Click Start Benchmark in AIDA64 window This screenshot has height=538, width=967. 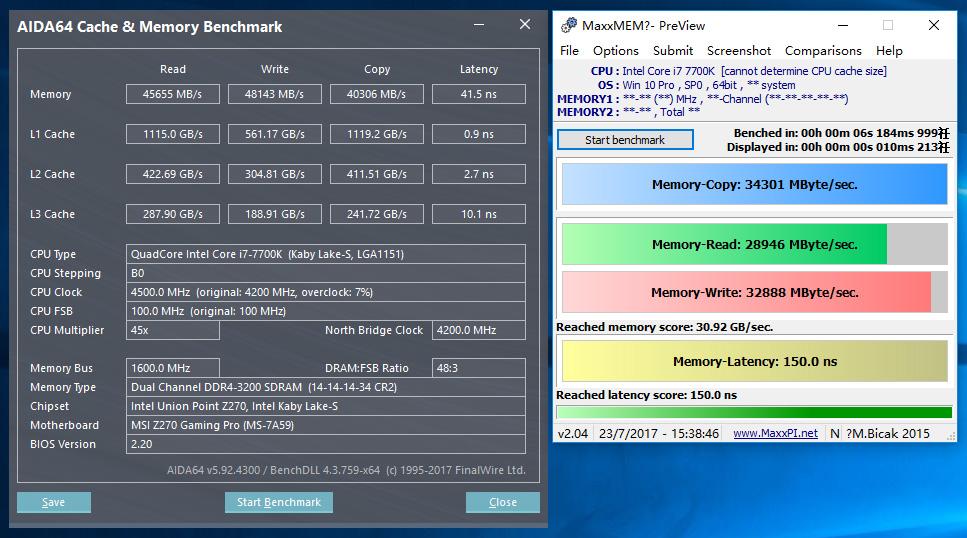pyautogui.click(x=279, y=502)
